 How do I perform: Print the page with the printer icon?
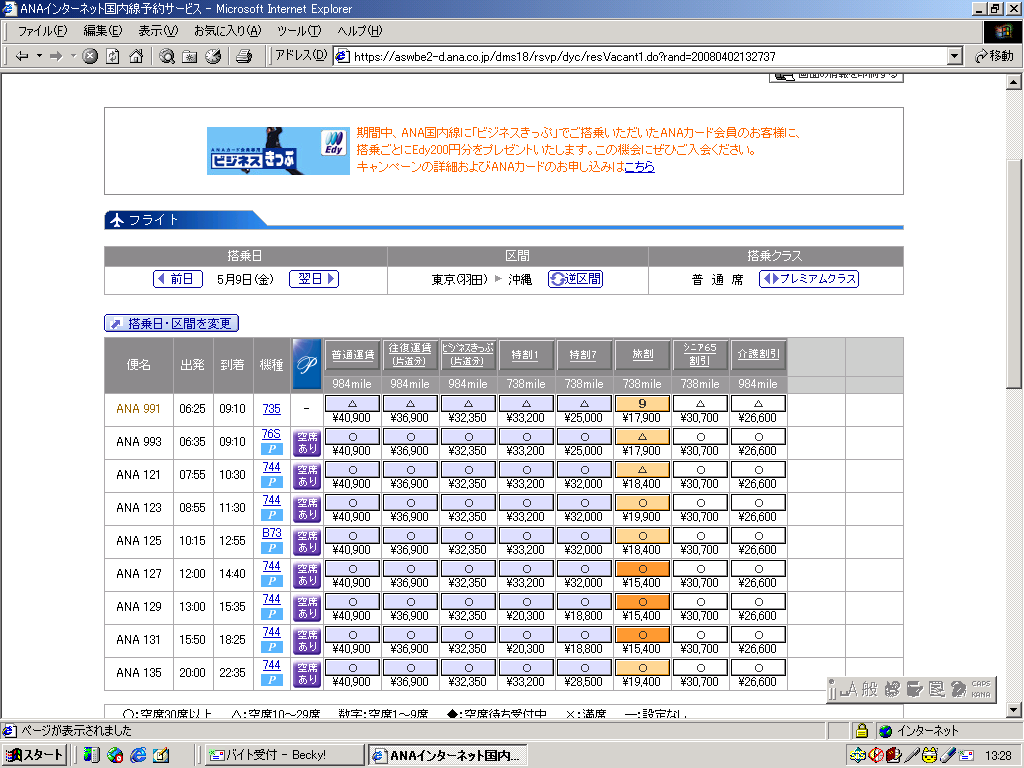coord(244,56)
